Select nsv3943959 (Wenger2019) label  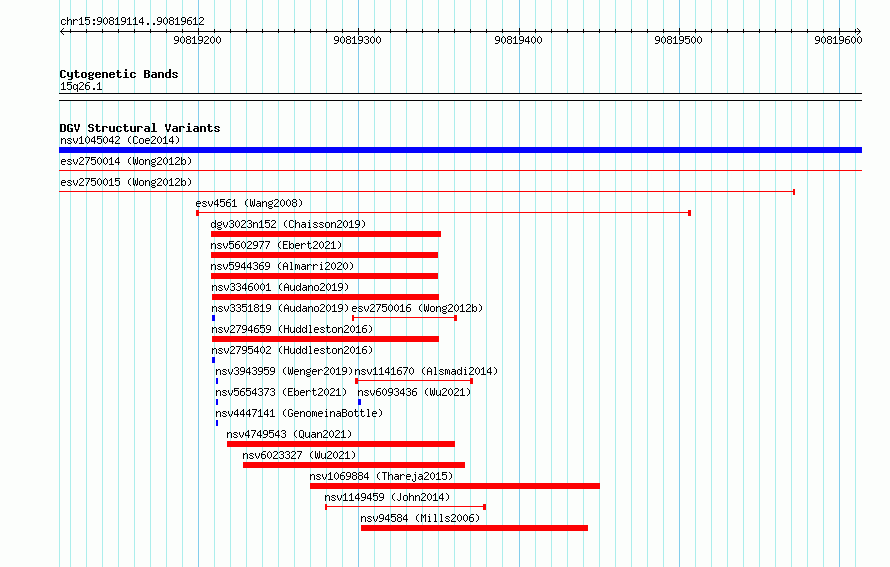tap(284, 371)
